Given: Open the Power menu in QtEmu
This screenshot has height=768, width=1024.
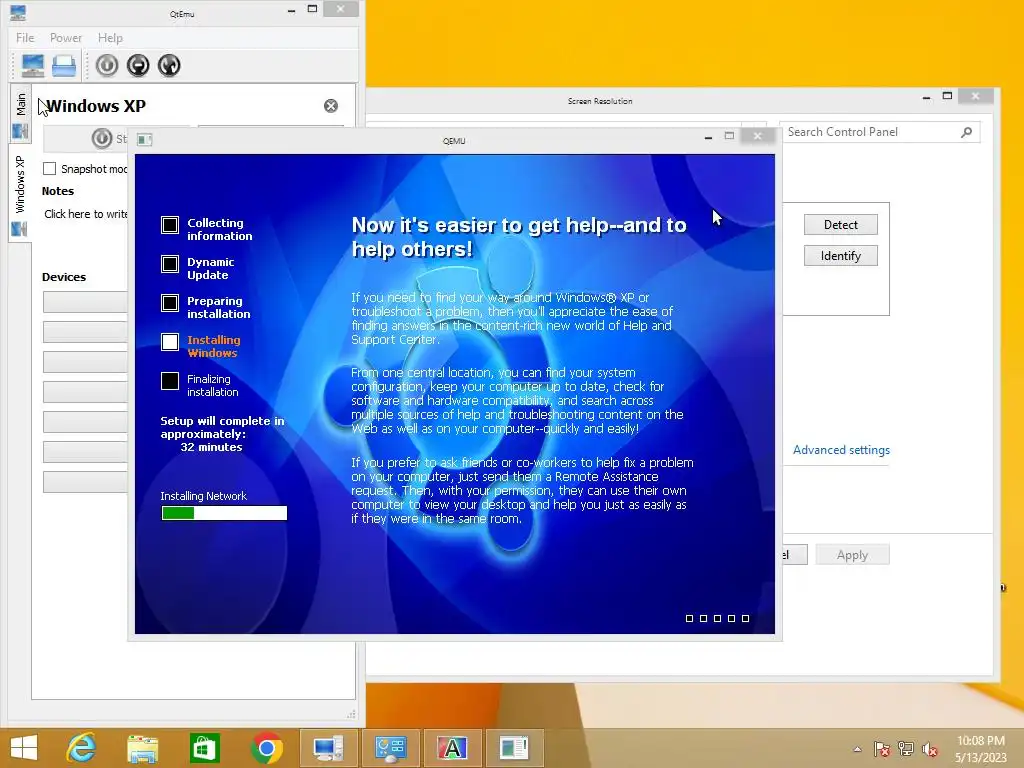Looking at the screenshot, I should tap(66, 38).
